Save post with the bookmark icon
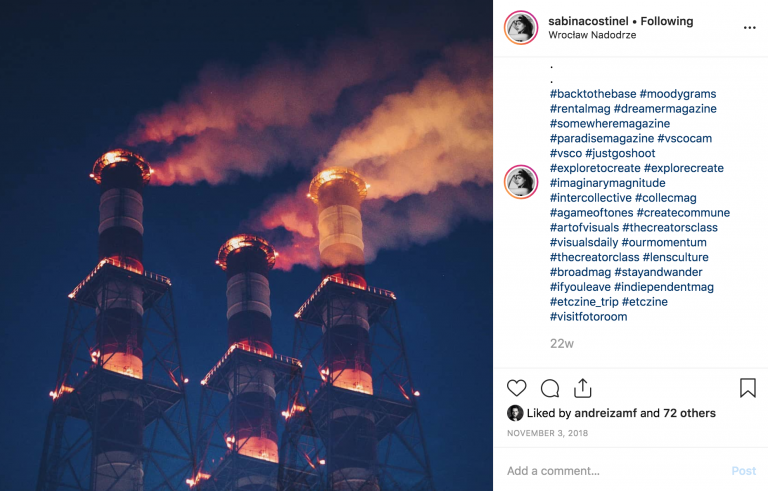Image resolution: width=768 pixels, height=491 pixels. click(747, 388)
